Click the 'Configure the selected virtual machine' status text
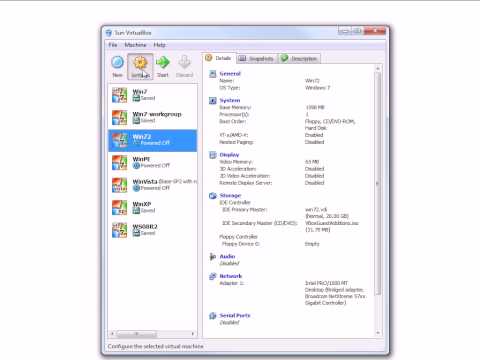This screenshot has height=360, width=480. tap(155, 346)
